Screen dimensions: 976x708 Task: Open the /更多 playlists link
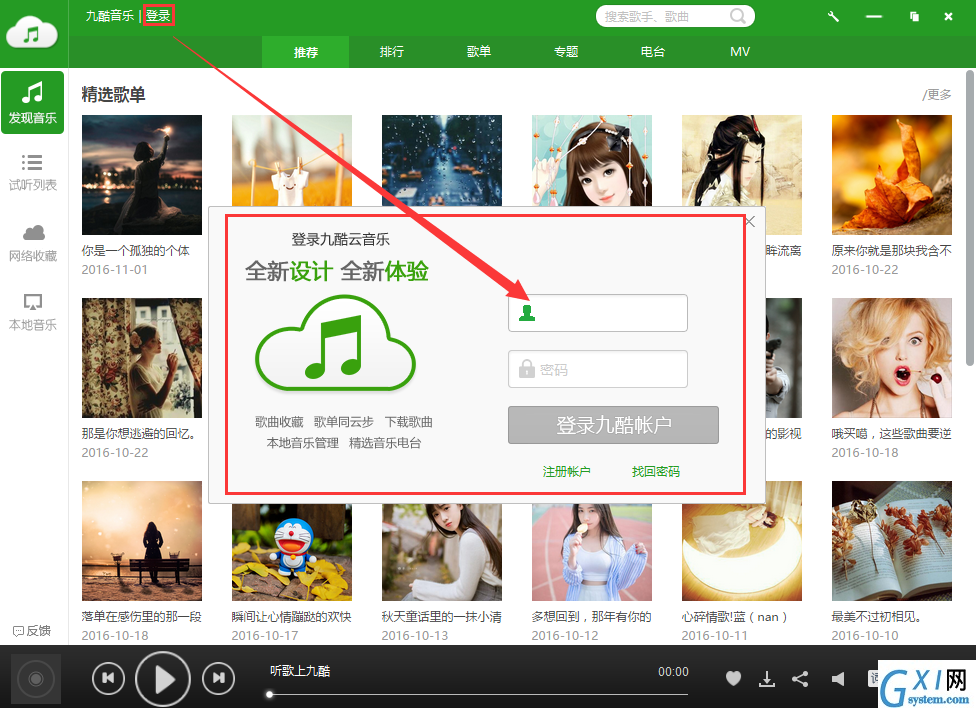(937, 95)
